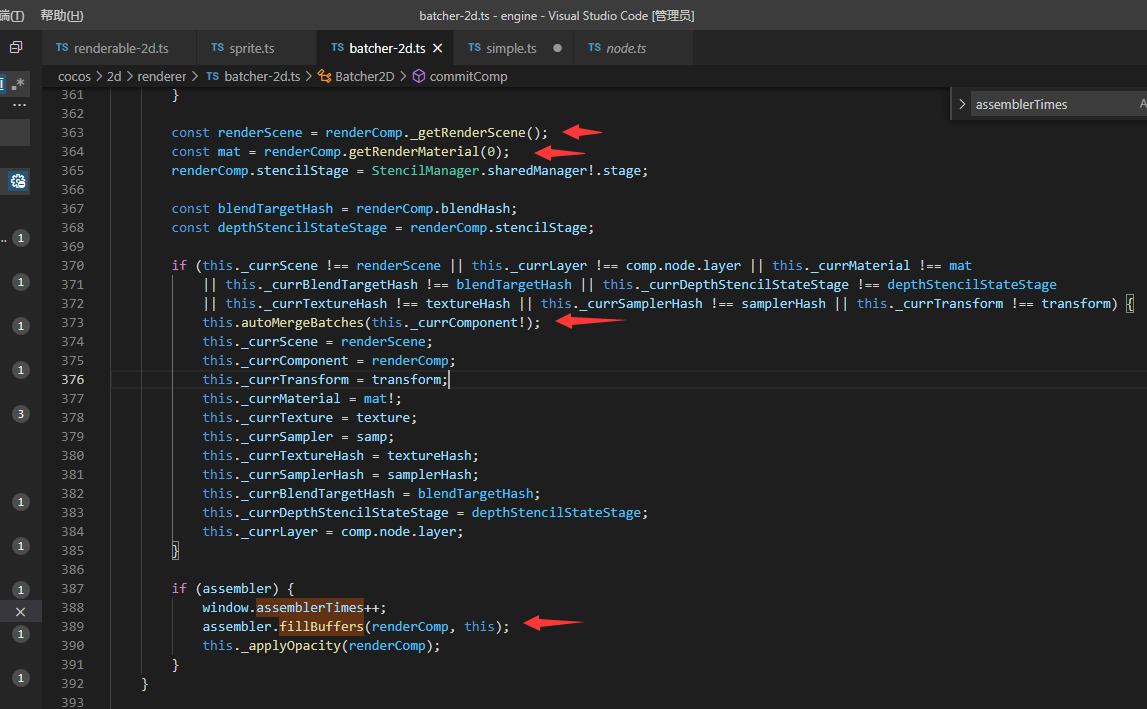
Task: Click the blue gear icon in the left panel
Action: (x=18, y=181)
